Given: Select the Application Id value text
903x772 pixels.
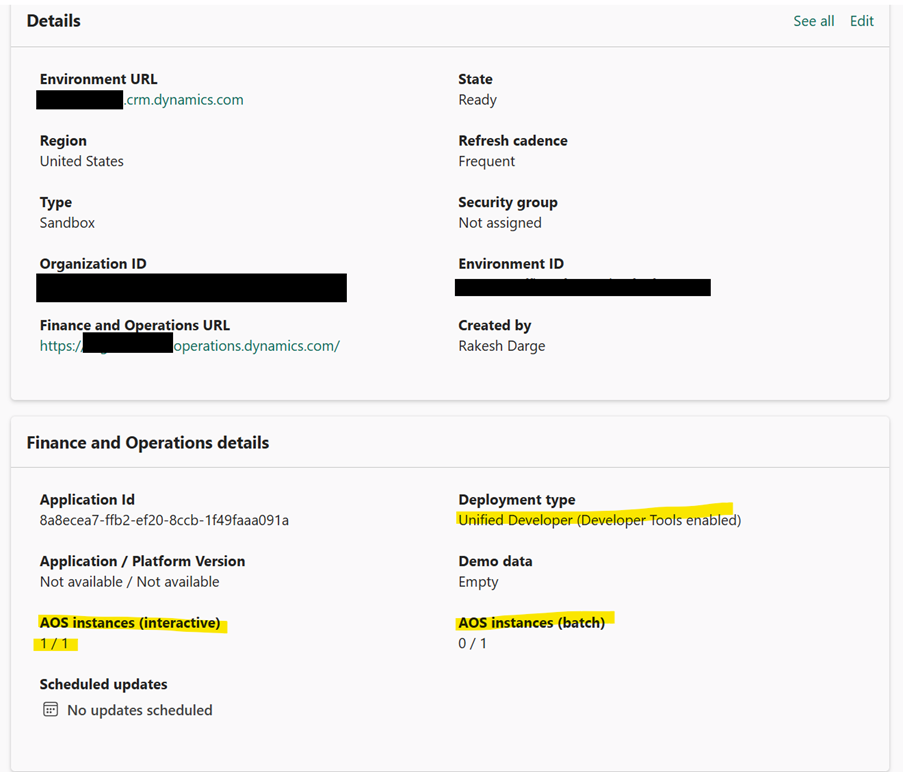Looking at the screenshot, I should (164, 520).
